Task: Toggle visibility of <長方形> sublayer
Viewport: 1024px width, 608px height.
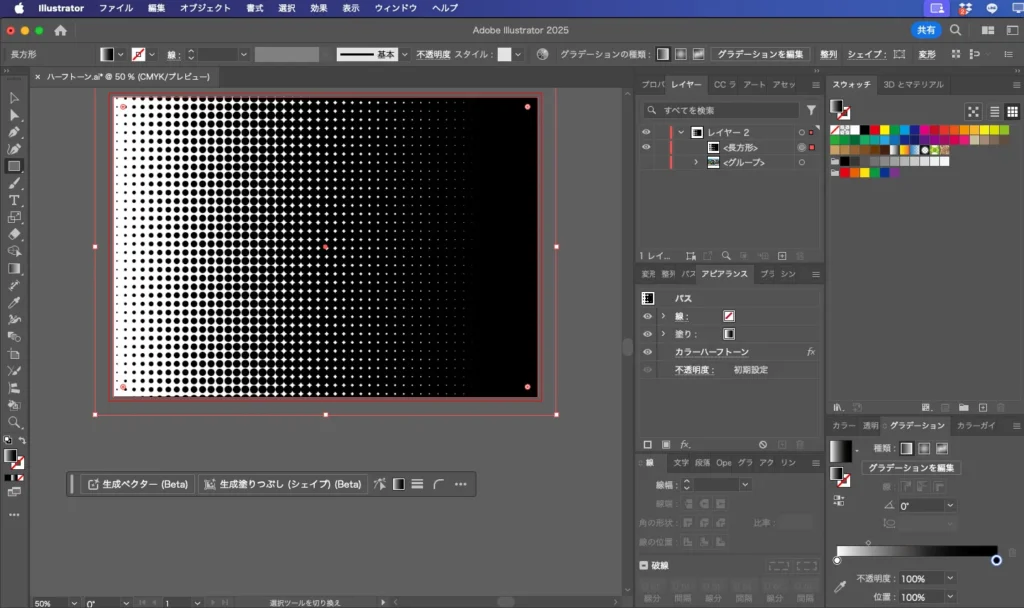Action: 646,147
